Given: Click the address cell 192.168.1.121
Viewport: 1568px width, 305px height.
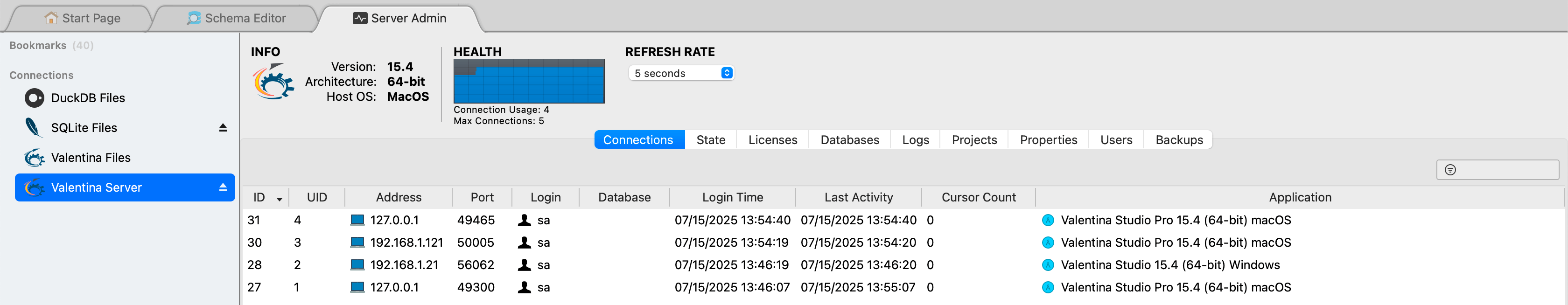Looking at the screenshot, I should (x=406, y=243).
